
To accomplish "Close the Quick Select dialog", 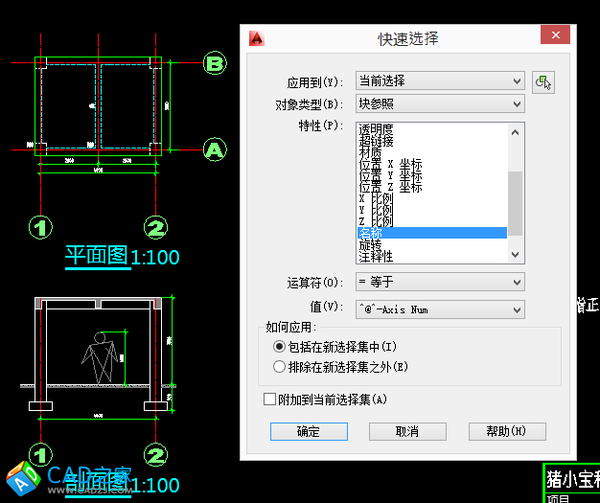I will (555, 35).
